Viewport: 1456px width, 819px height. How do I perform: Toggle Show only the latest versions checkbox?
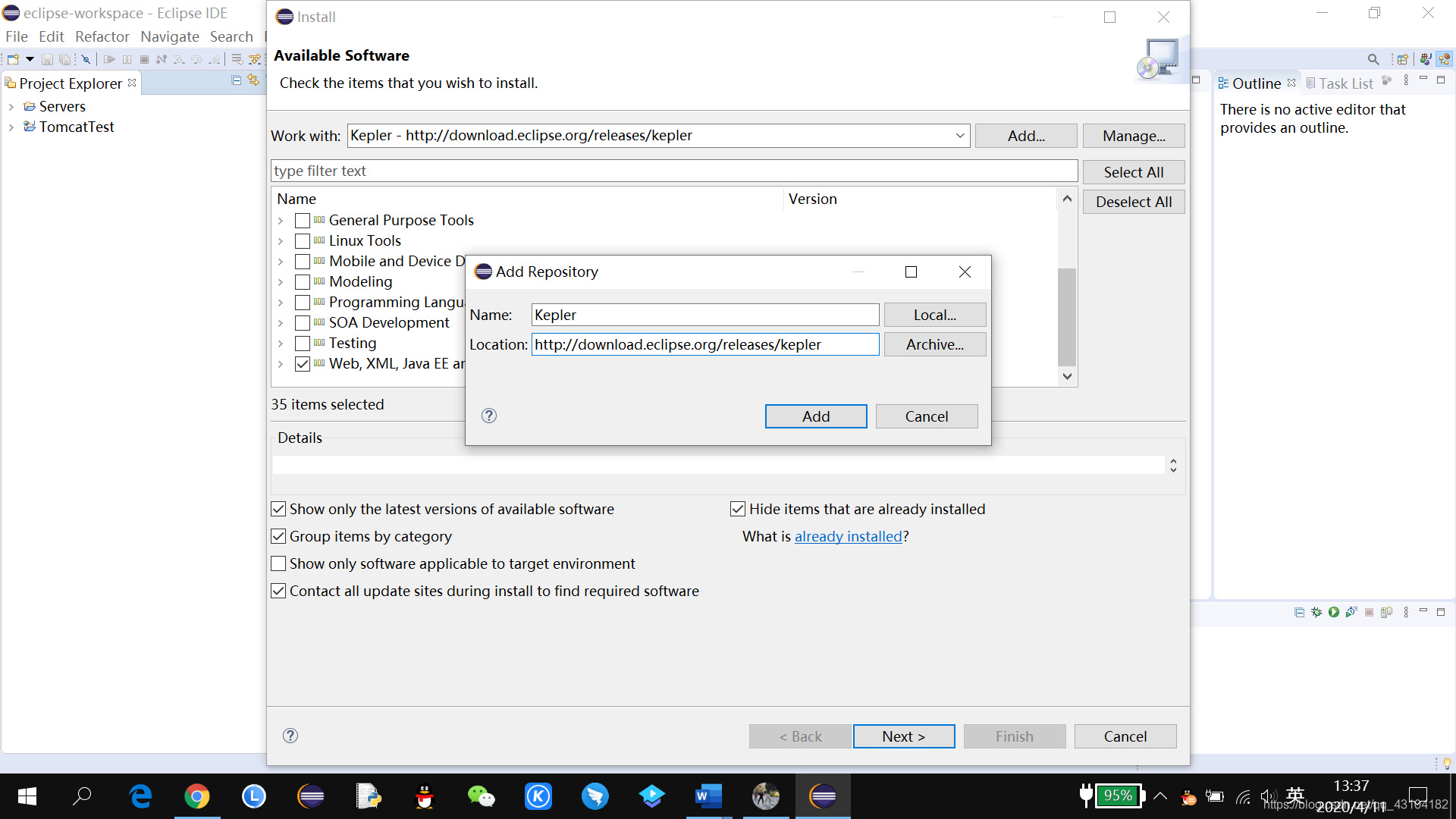click(278, 508)
